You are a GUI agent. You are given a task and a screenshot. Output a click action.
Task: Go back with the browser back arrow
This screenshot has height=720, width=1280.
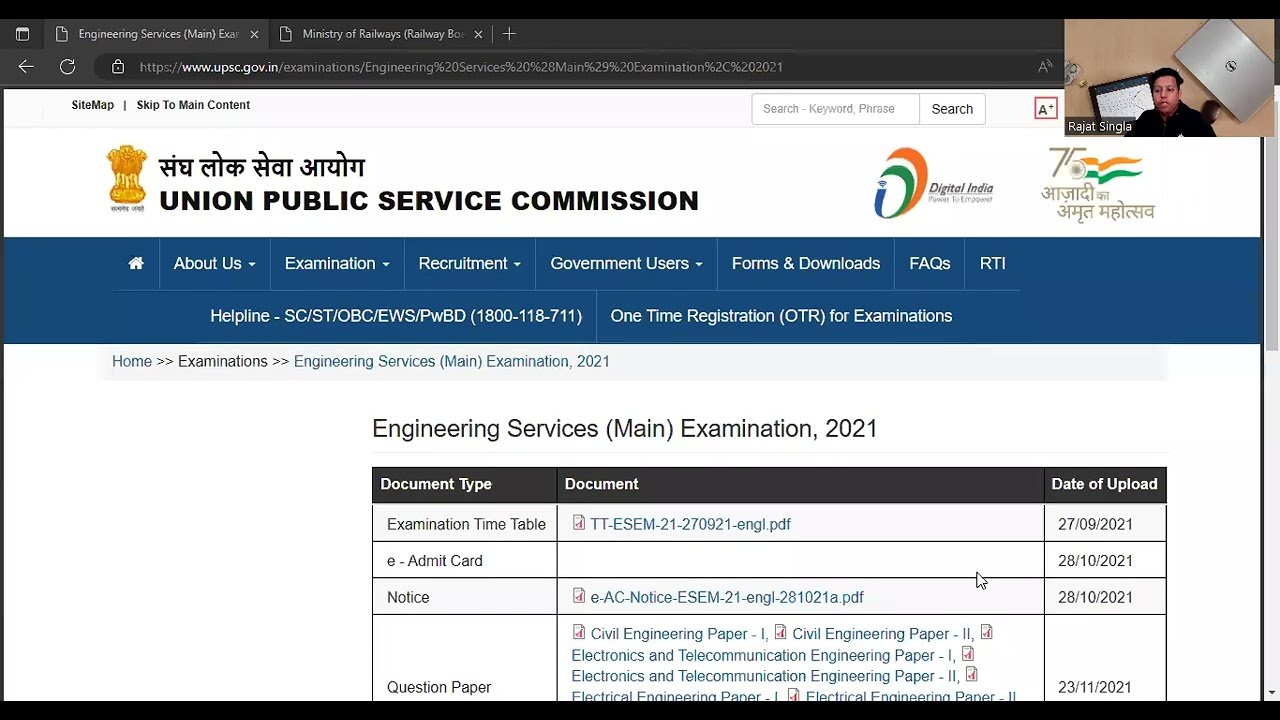(26, 67)
